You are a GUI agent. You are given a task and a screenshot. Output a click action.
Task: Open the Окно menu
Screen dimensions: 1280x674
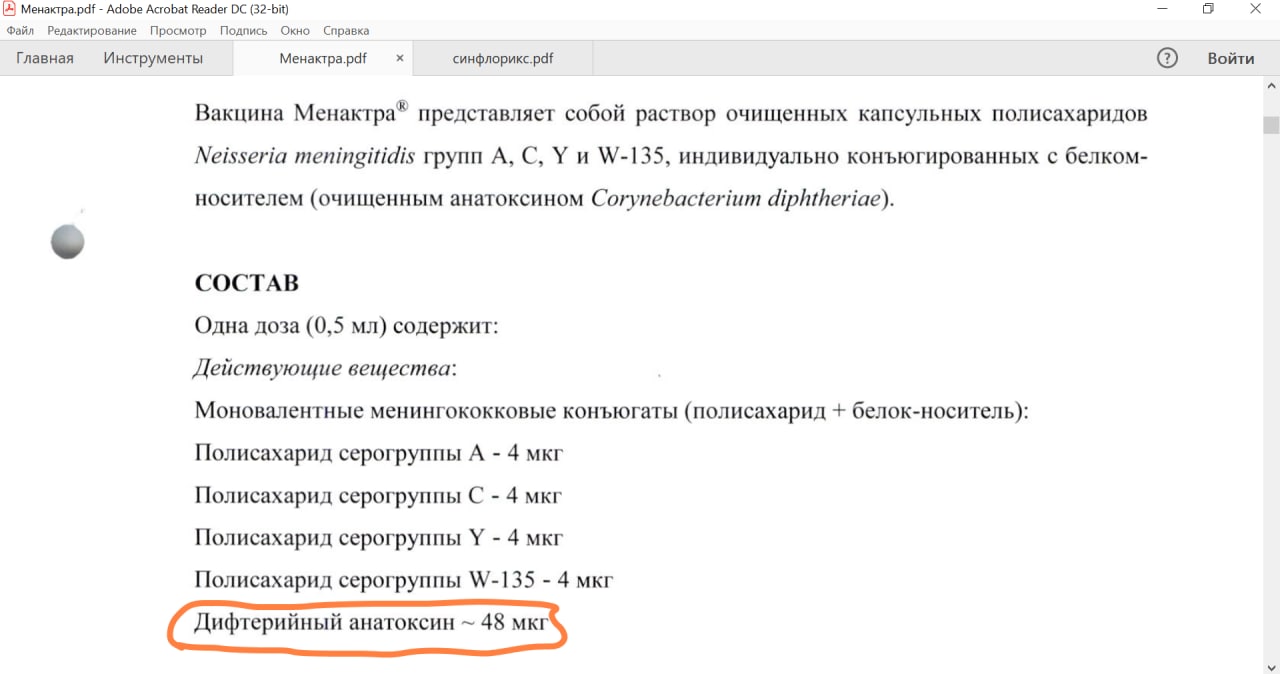click(295, 31)
